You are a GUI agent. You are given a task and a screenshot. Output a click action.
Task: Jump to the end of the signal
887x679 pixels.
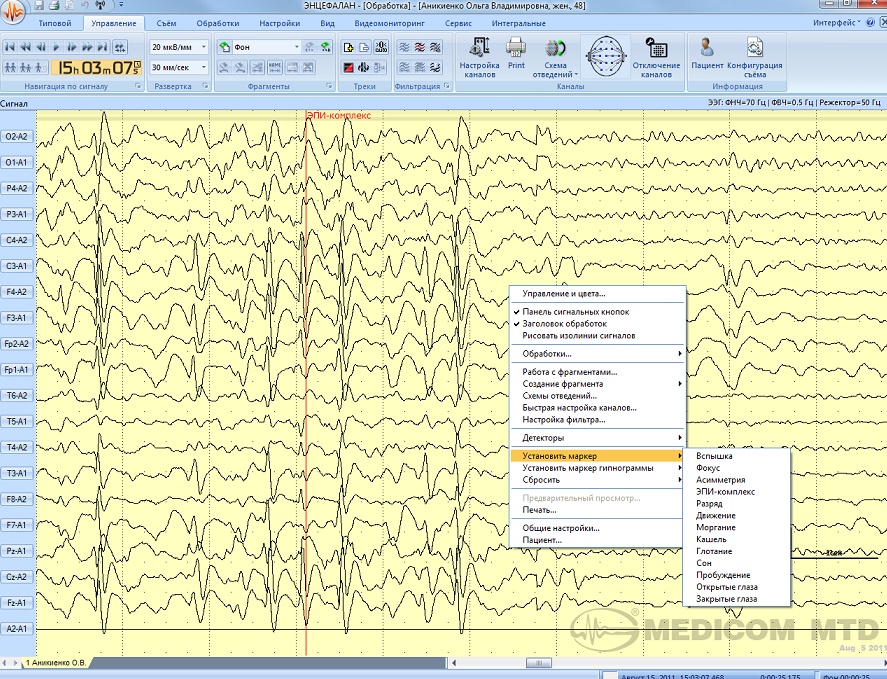pyautogui.click(x=102, y=47)
